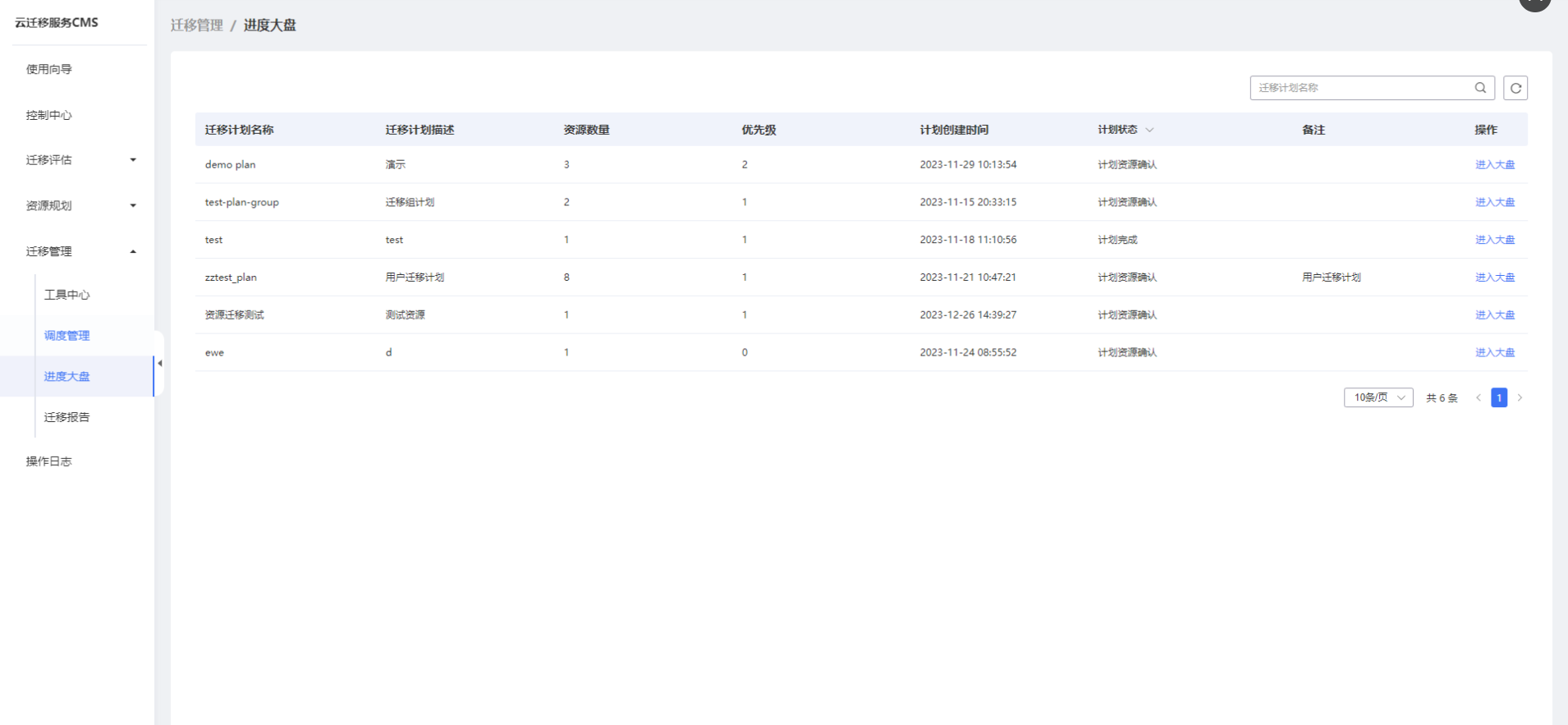
Task: Click the 进度大盘 breadcrumb text
Action: pyautogui.click(x=270, y=25)
